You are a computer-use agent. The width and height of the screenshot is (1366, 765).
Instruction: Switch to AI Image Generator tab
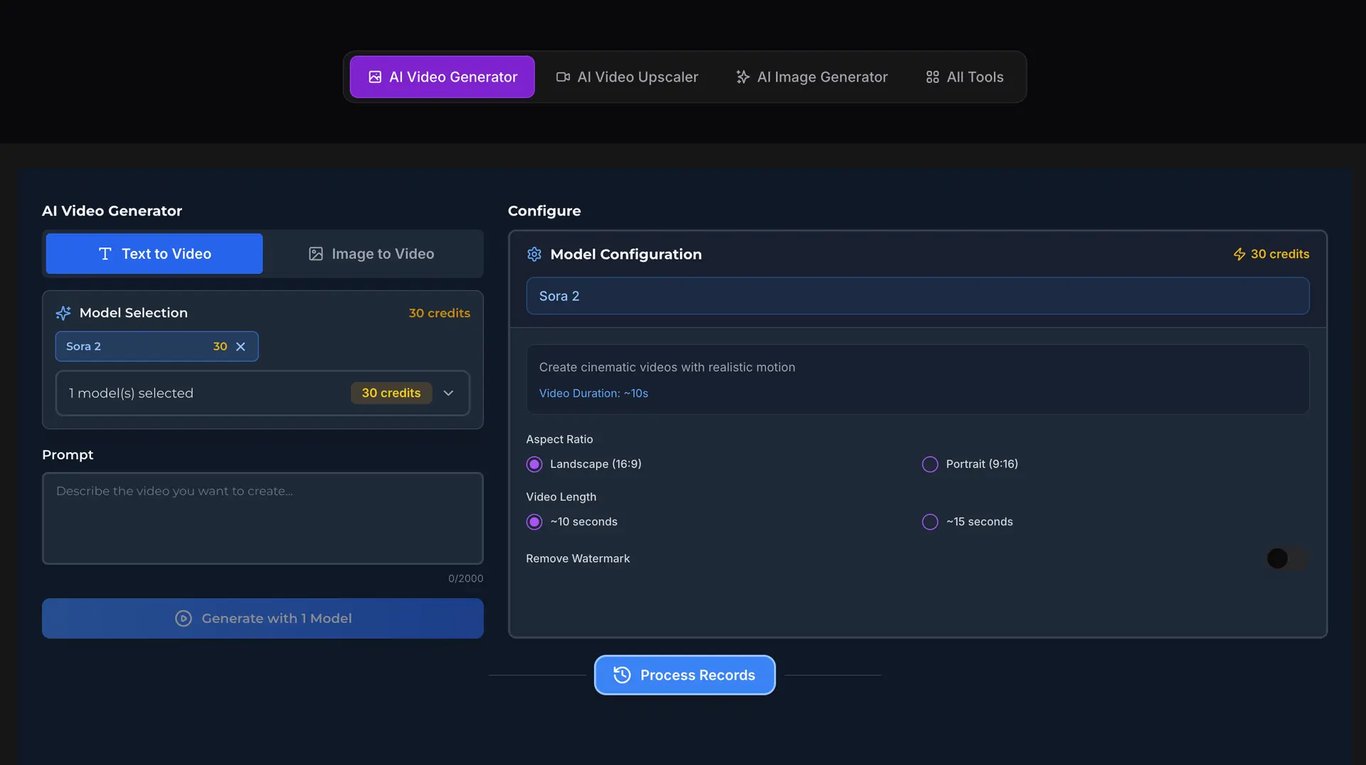click(811, 77)
